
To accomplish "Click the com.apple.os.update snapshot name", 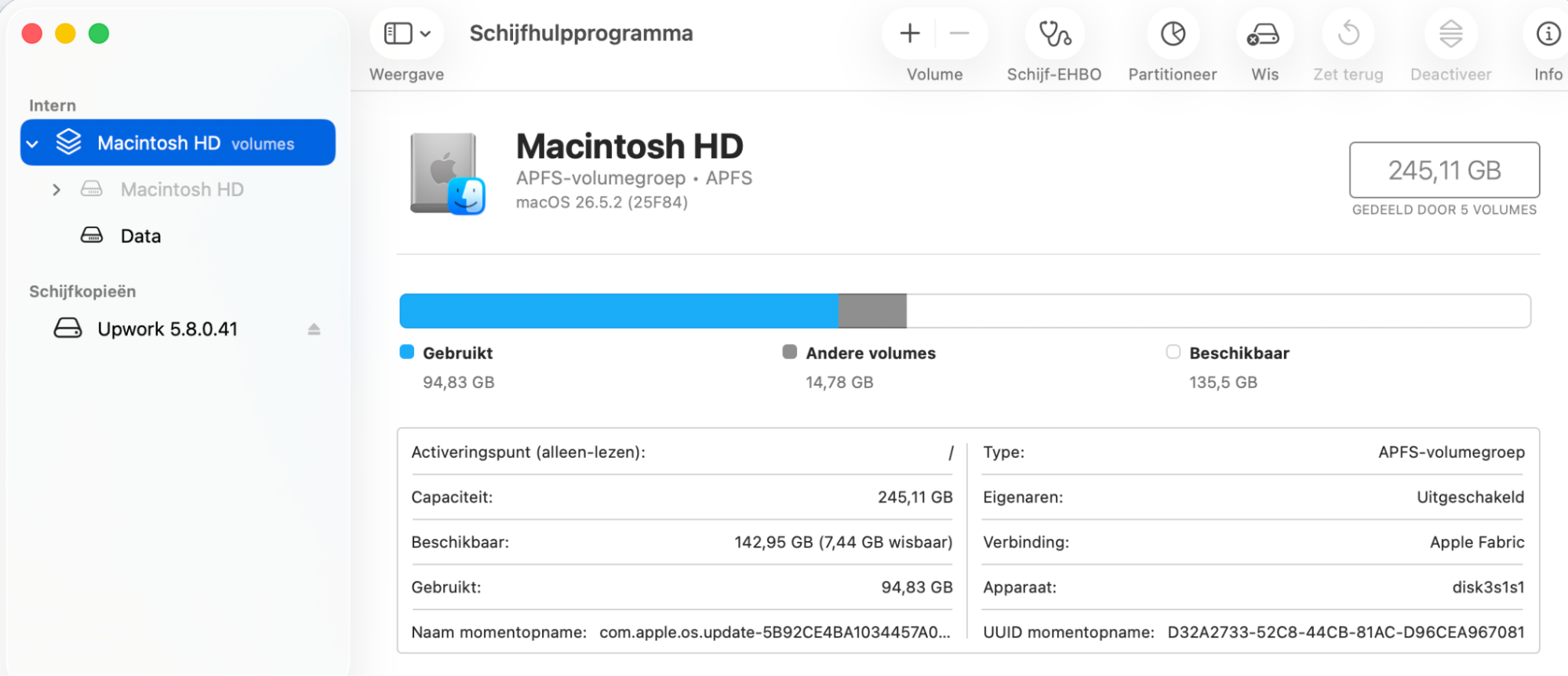I will pos(775,632).
